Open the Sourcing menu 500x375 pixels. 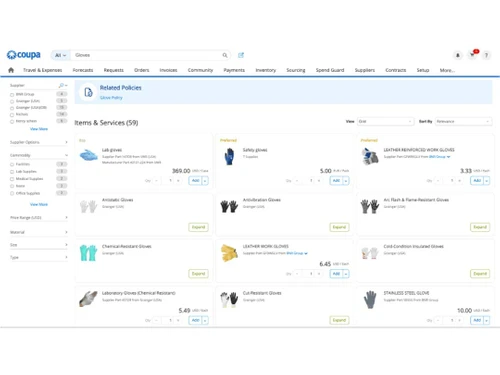tap(296, 70)
